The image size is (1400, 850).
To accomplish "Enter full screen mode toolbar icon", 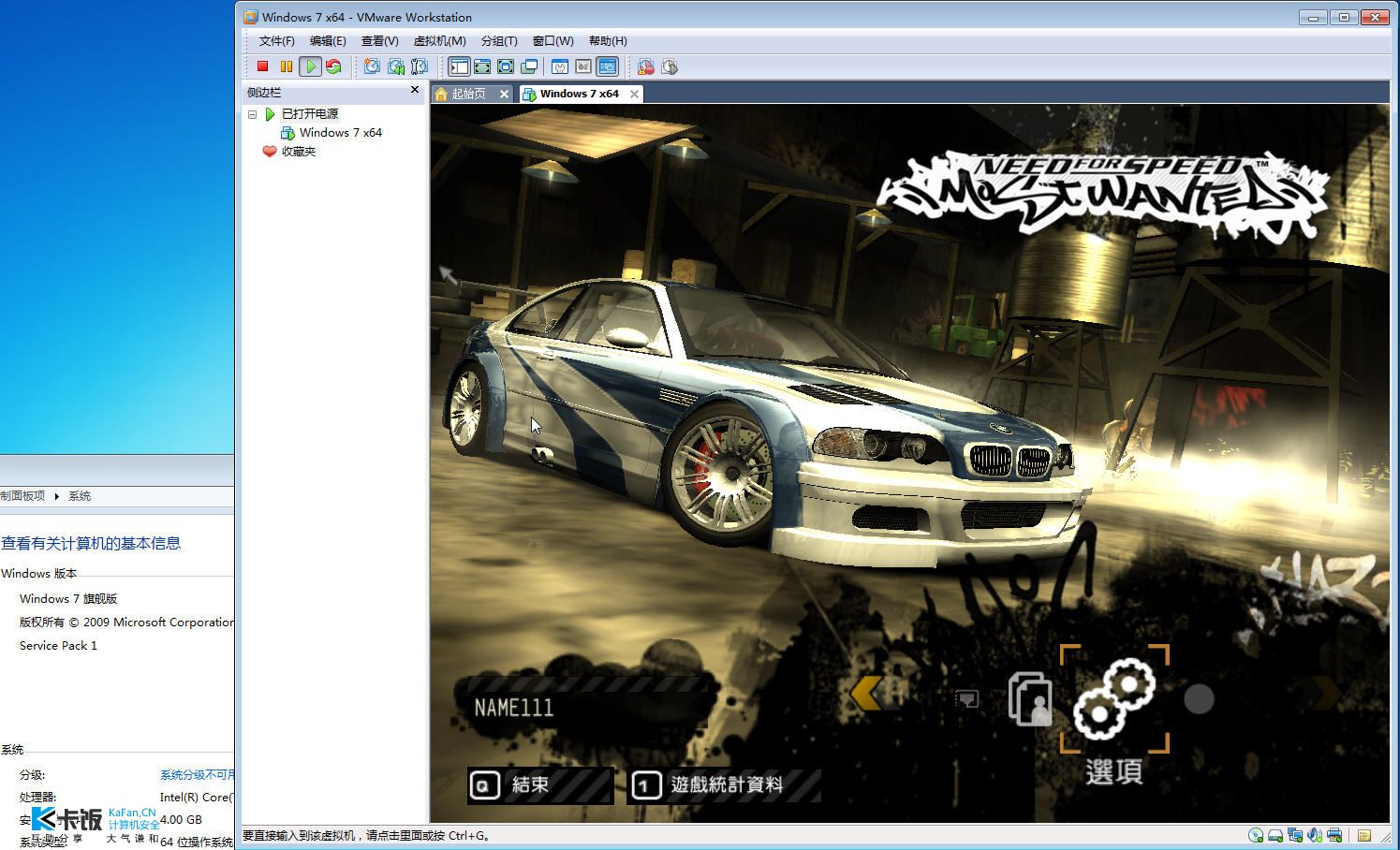I will pyautogui.click(x=506, y=66).
